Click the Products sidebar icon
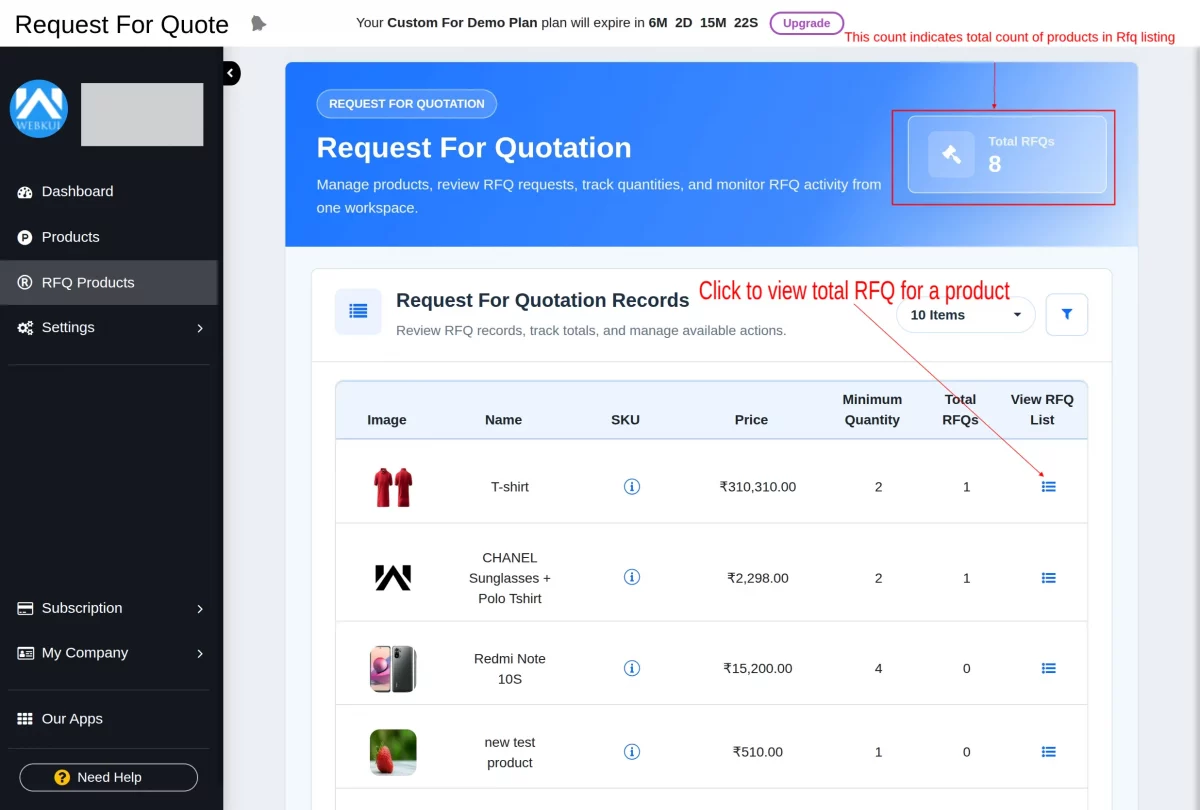Viewport: 1200px width, 810px height. (x=25, y=237)
